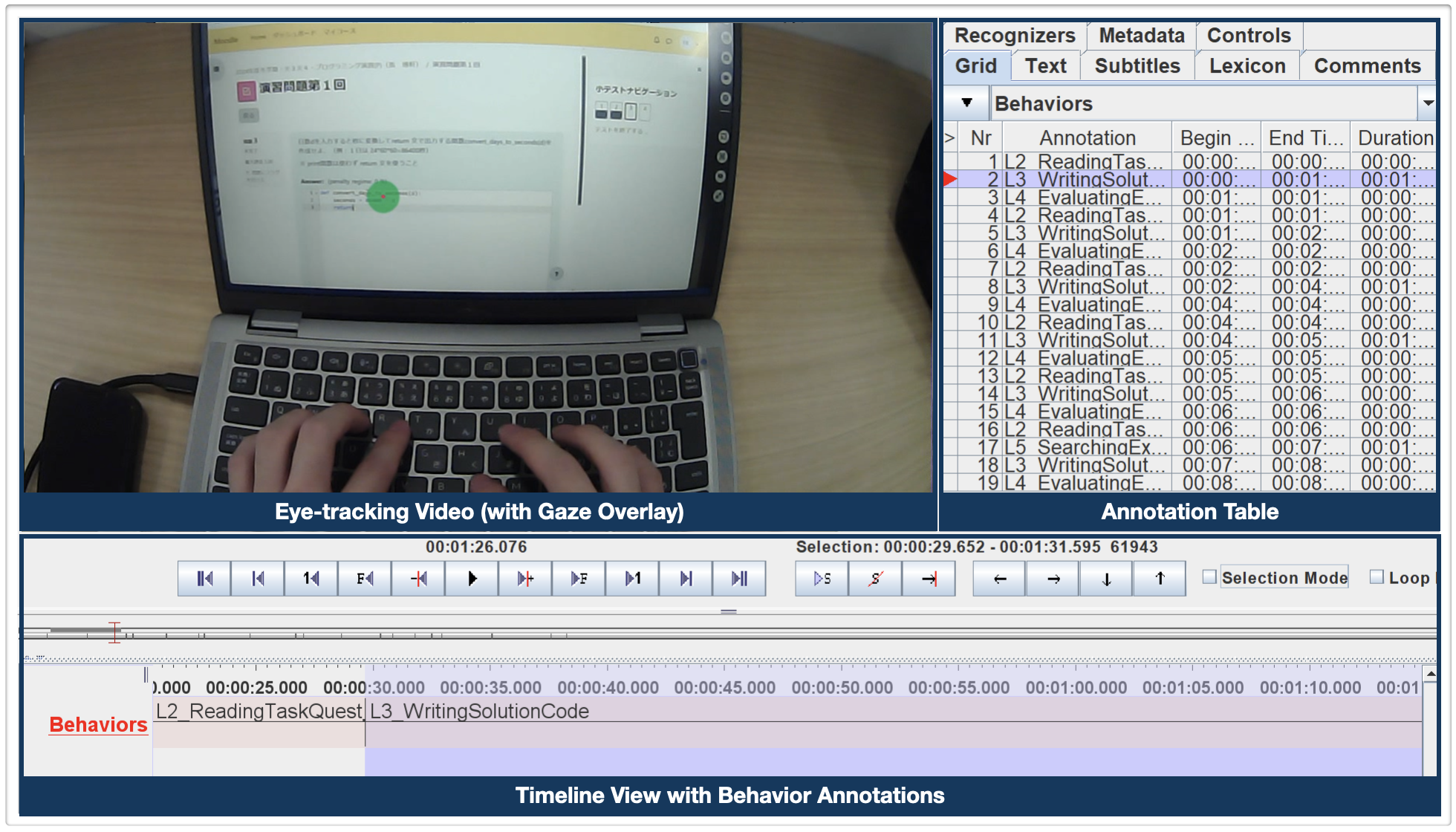Click the red crosshair on the density bar

114,632
